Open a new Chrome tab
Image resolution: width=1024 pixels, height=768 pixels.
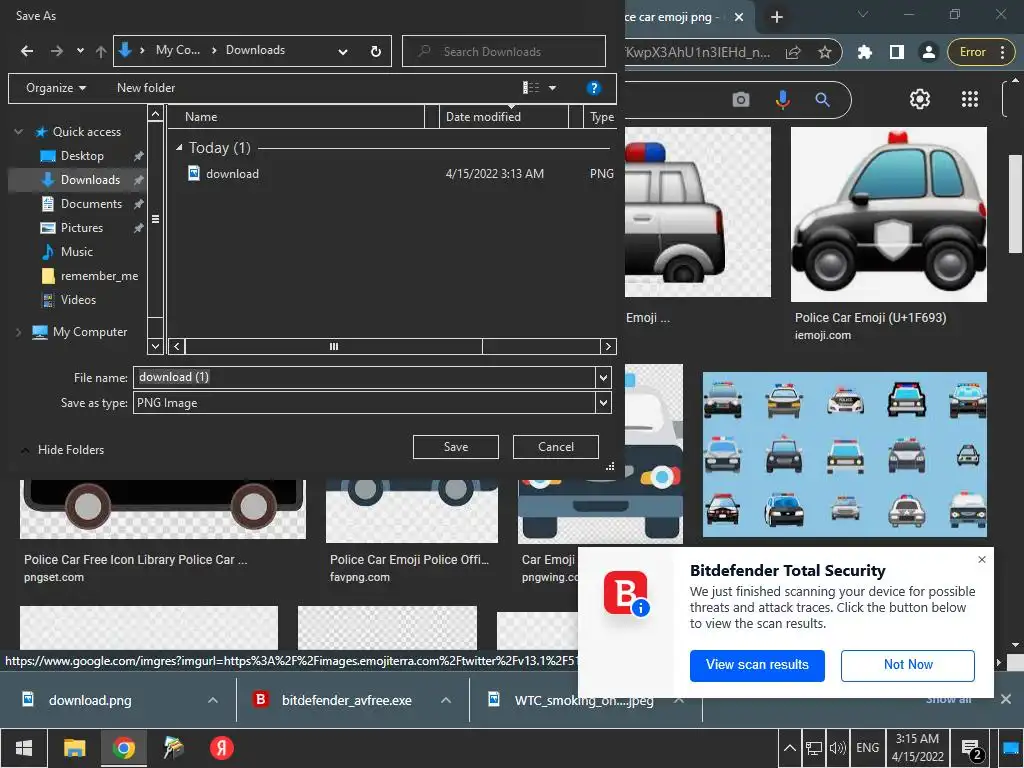[x=776, y=17]
